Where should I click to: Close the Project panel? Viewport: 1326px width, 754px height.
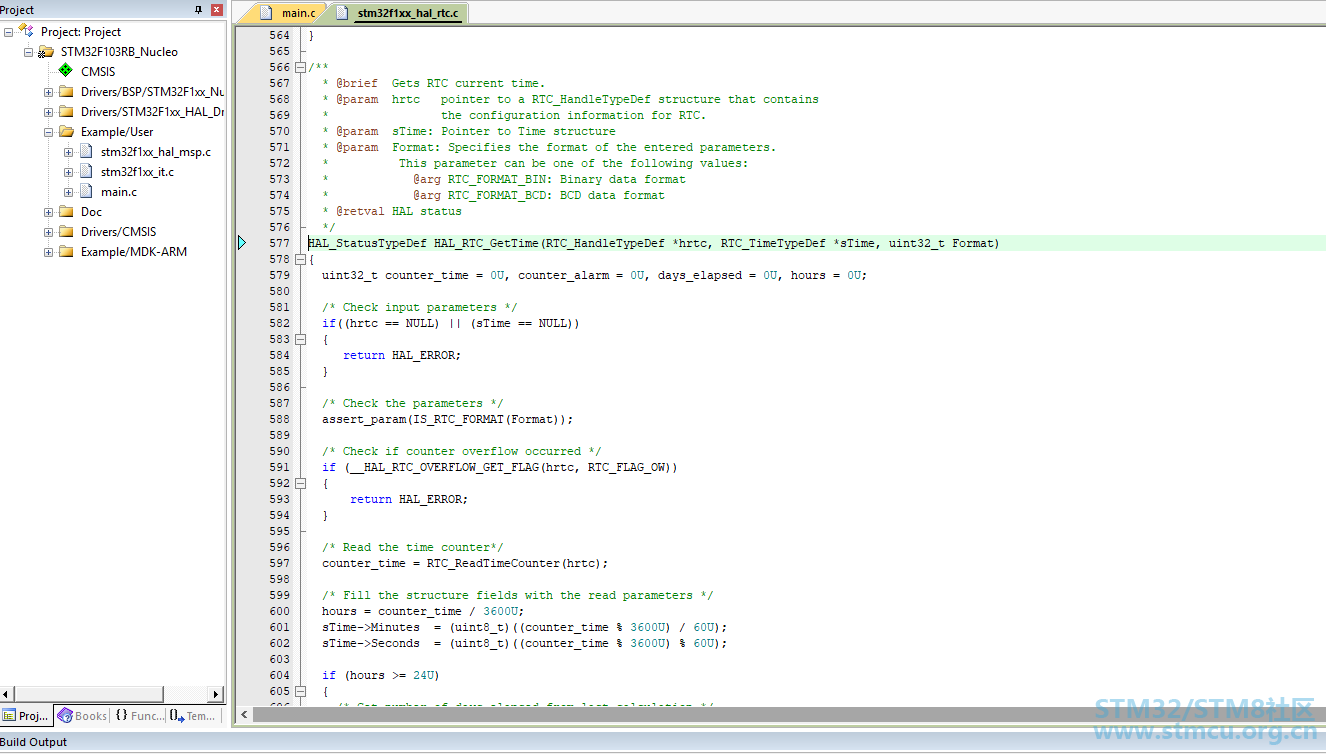[x=217, y=10]
